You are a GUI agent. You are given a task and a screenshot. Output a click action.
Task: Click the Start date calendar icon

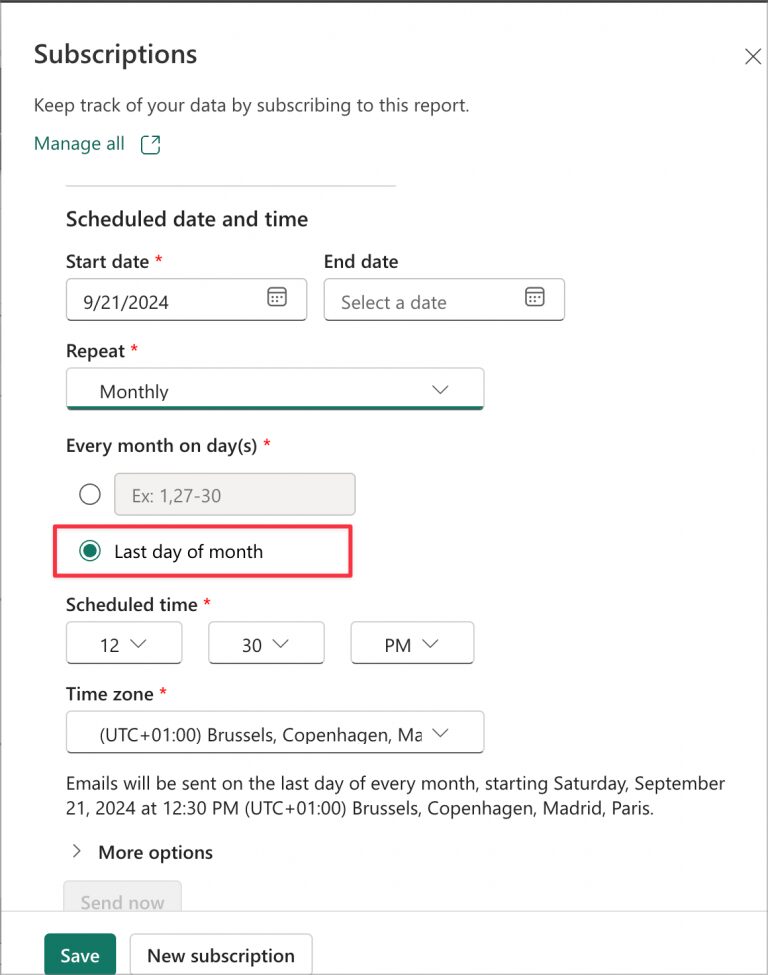[277, 297]
